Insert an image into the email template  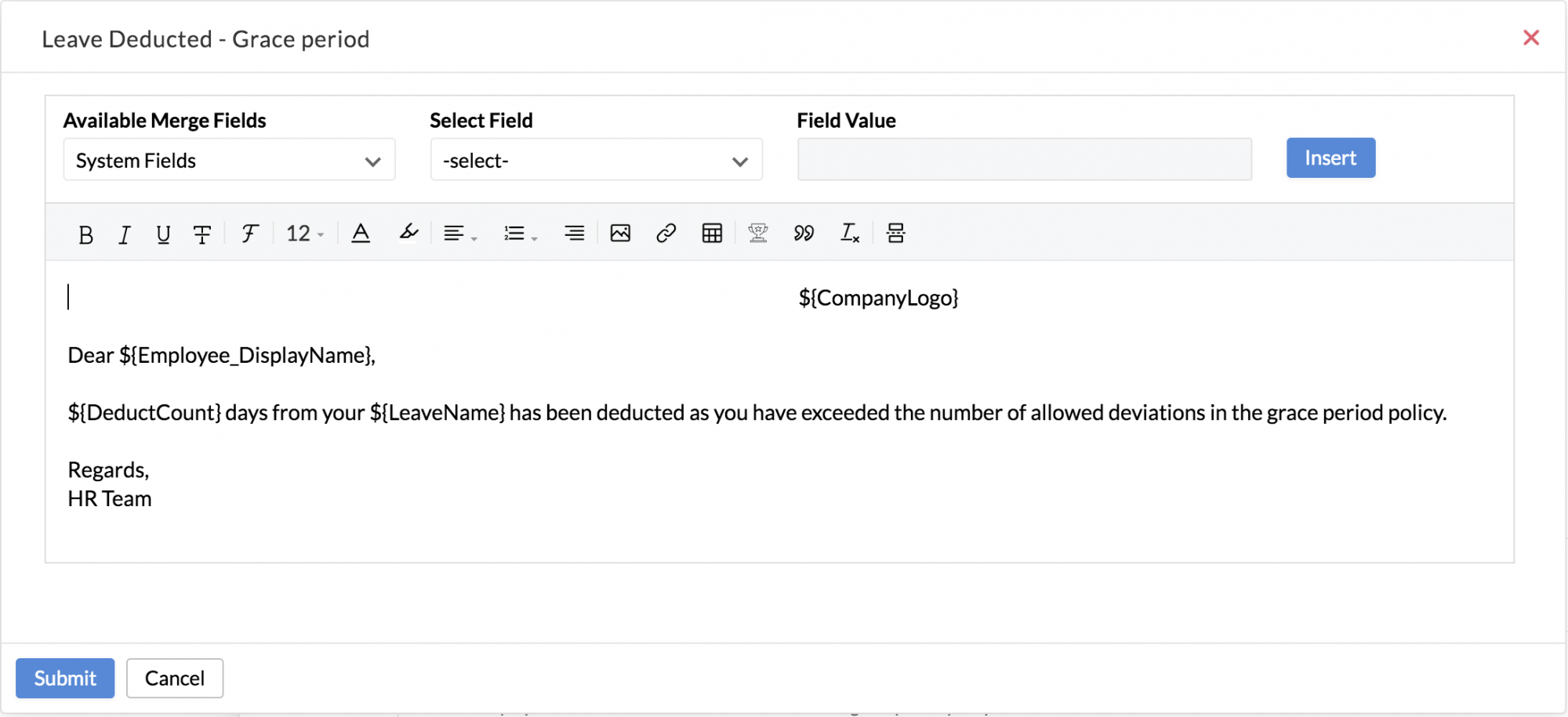tap(619, 233)
